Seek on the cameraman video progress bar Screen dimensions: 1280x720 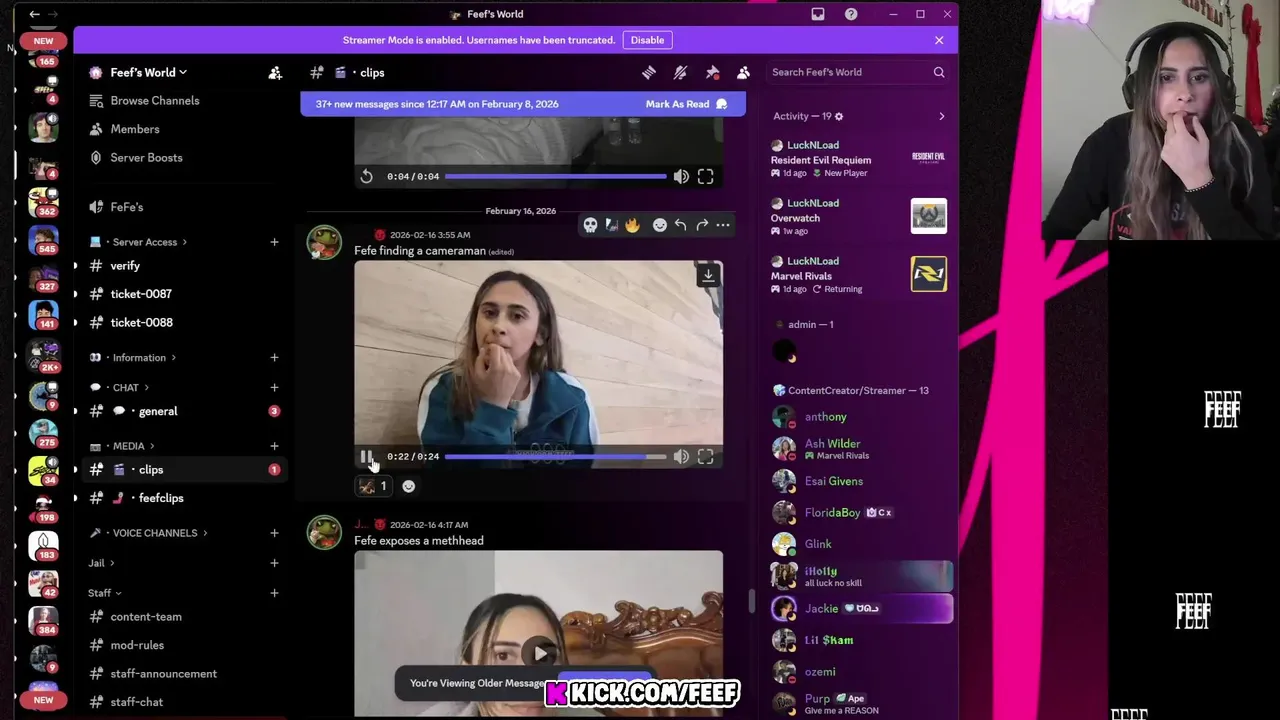coord(555,457)
